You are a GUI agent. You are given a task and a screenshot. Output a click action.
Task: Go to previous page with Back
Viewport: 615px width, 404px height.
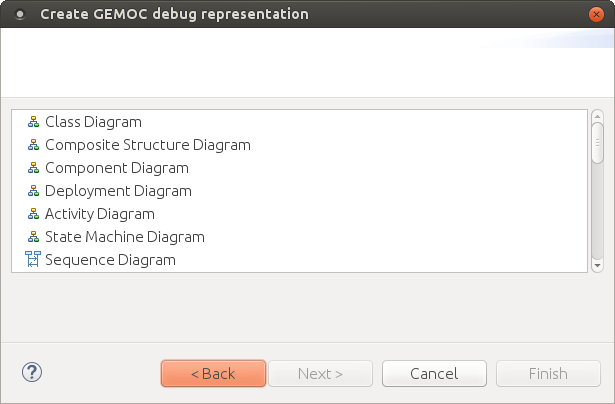[x=213, y=374]
